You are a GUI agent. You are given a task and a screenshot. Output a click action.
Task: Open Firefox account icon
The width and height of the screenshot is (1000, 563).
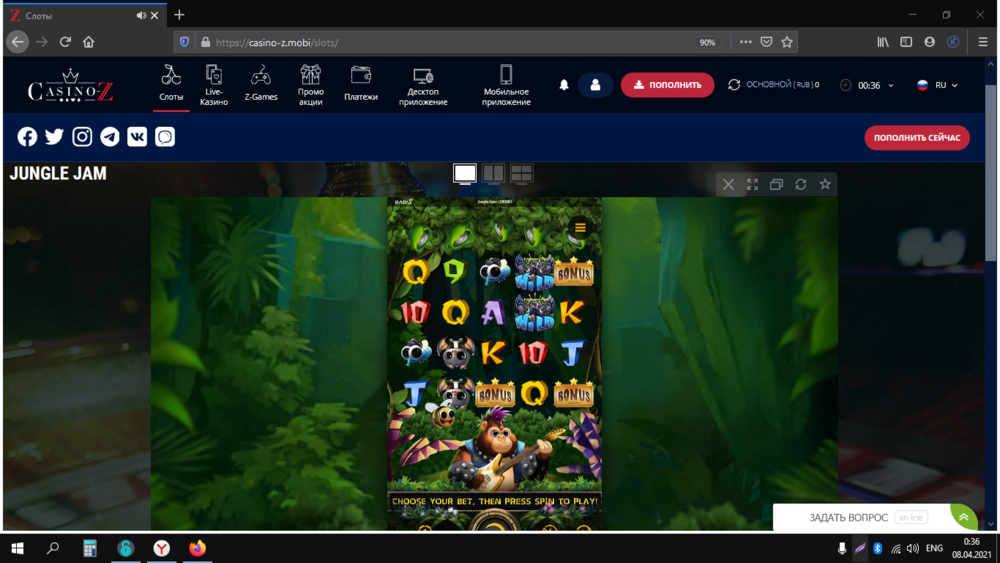click(x=929, y=42)
